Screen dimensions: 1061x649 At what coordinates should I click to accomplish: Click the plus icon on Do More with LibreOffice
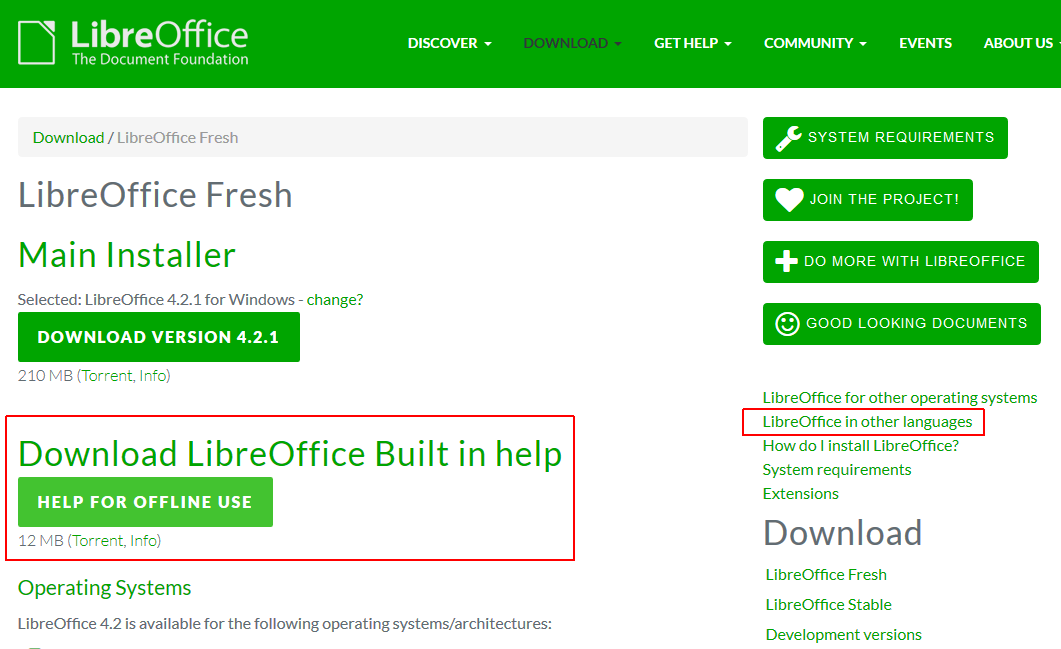coord(786,261)
